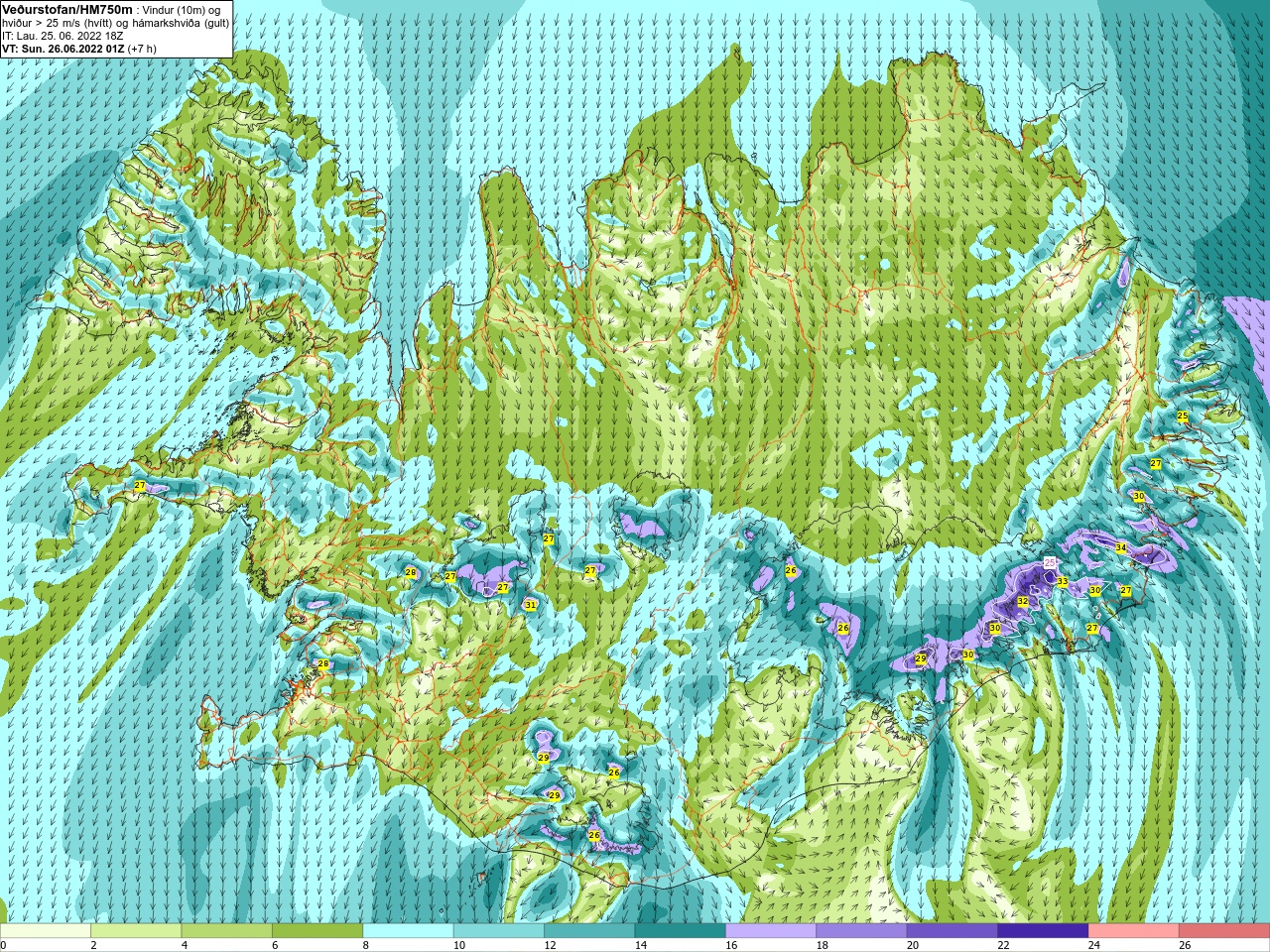
Task: Click the legend scale number 20
Action: pos(913,946)
